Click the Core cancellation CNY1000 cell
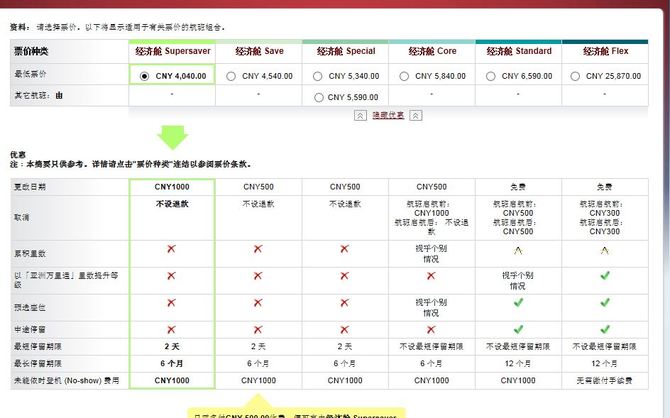 pos(432,218)
